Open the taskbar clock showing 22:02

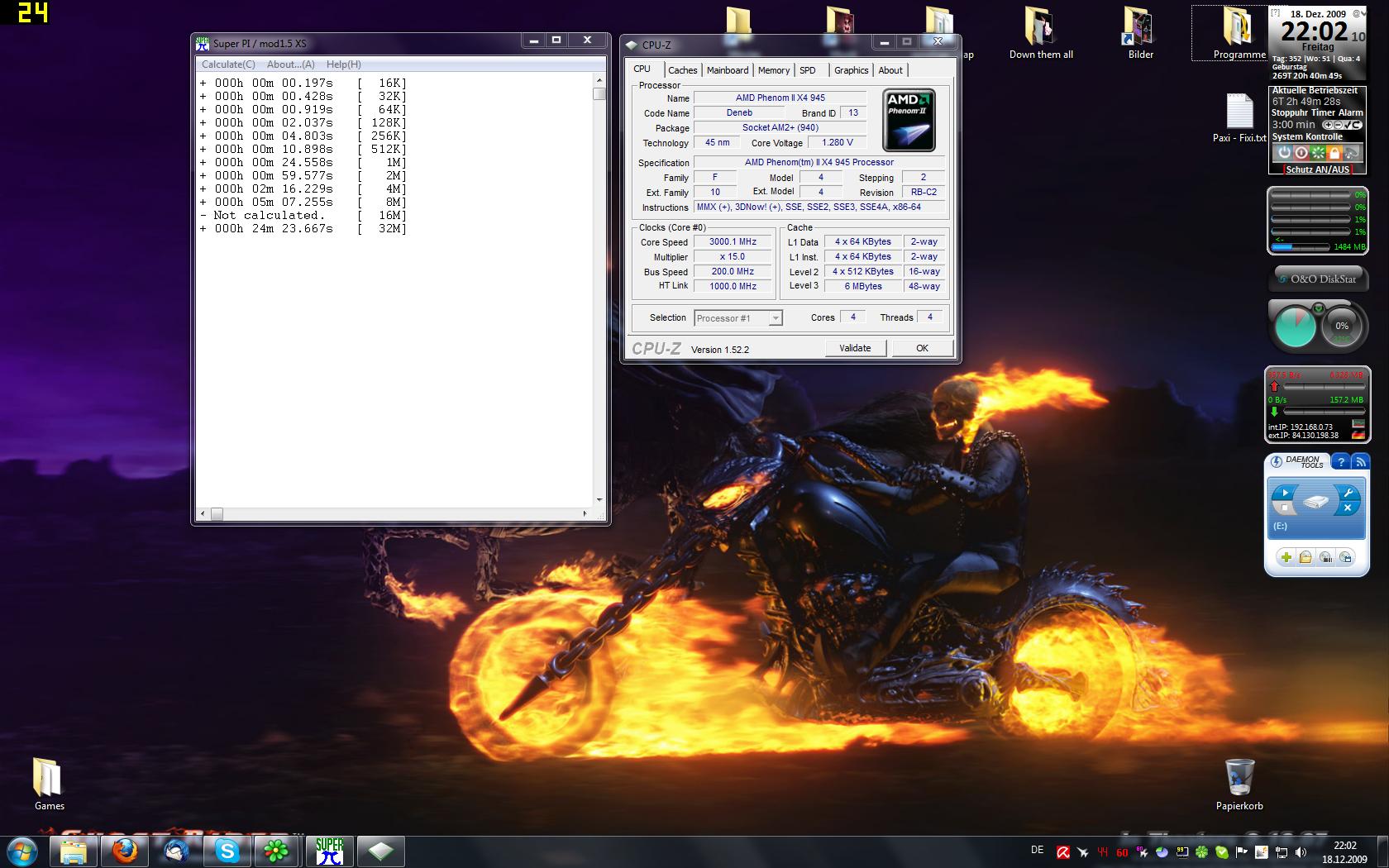pyautogui.click(x=1345, y=852)
